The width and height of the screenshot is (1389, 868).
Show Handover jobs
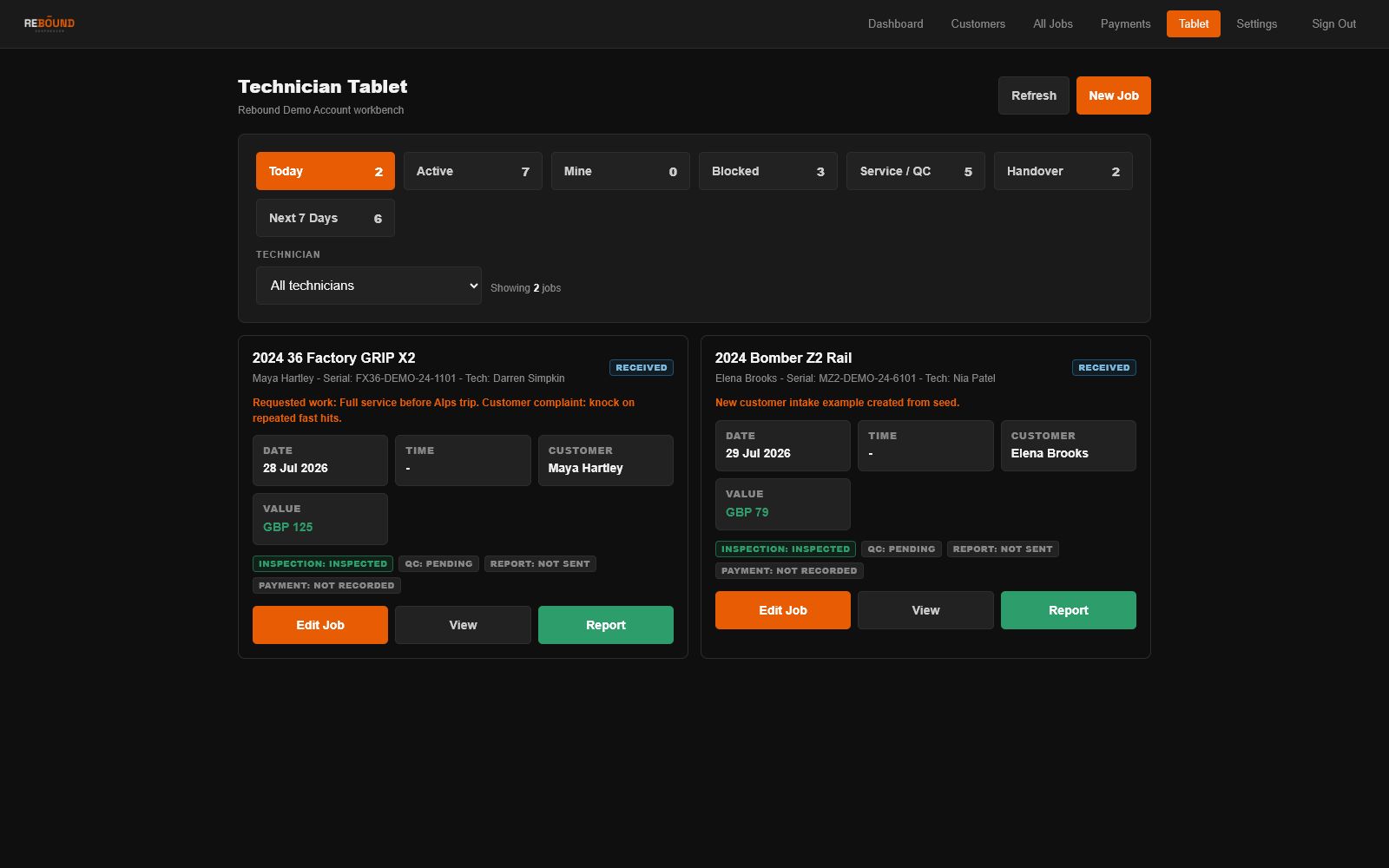[x=1063, y=171]
